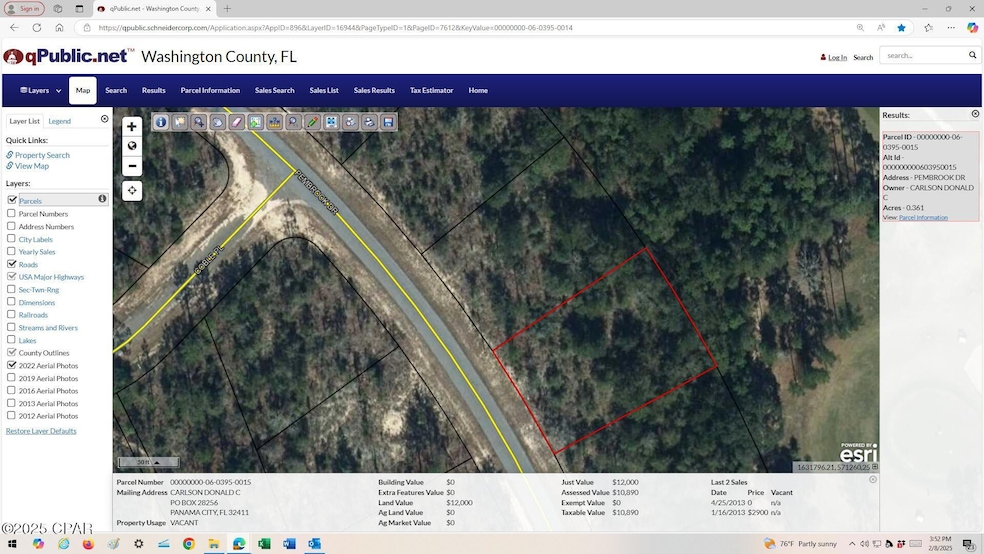This screenshot has width=984, height=554.
Task: Enable the Streams and Rivers layer
Action: click(x=11, y=327)
